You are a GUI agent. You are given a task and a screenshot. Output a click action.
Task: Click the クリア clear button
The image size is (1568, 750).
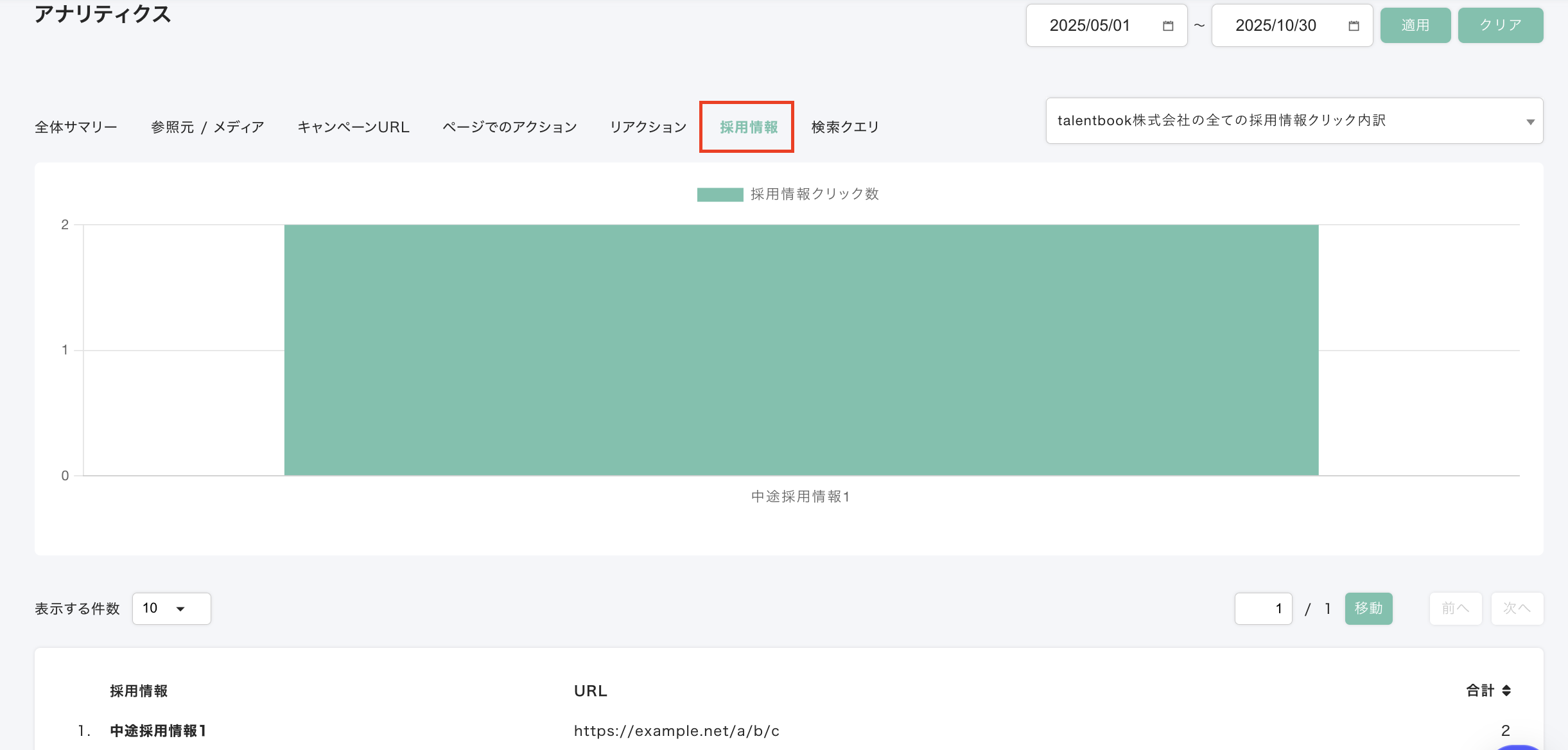(x=1500, y=26)
